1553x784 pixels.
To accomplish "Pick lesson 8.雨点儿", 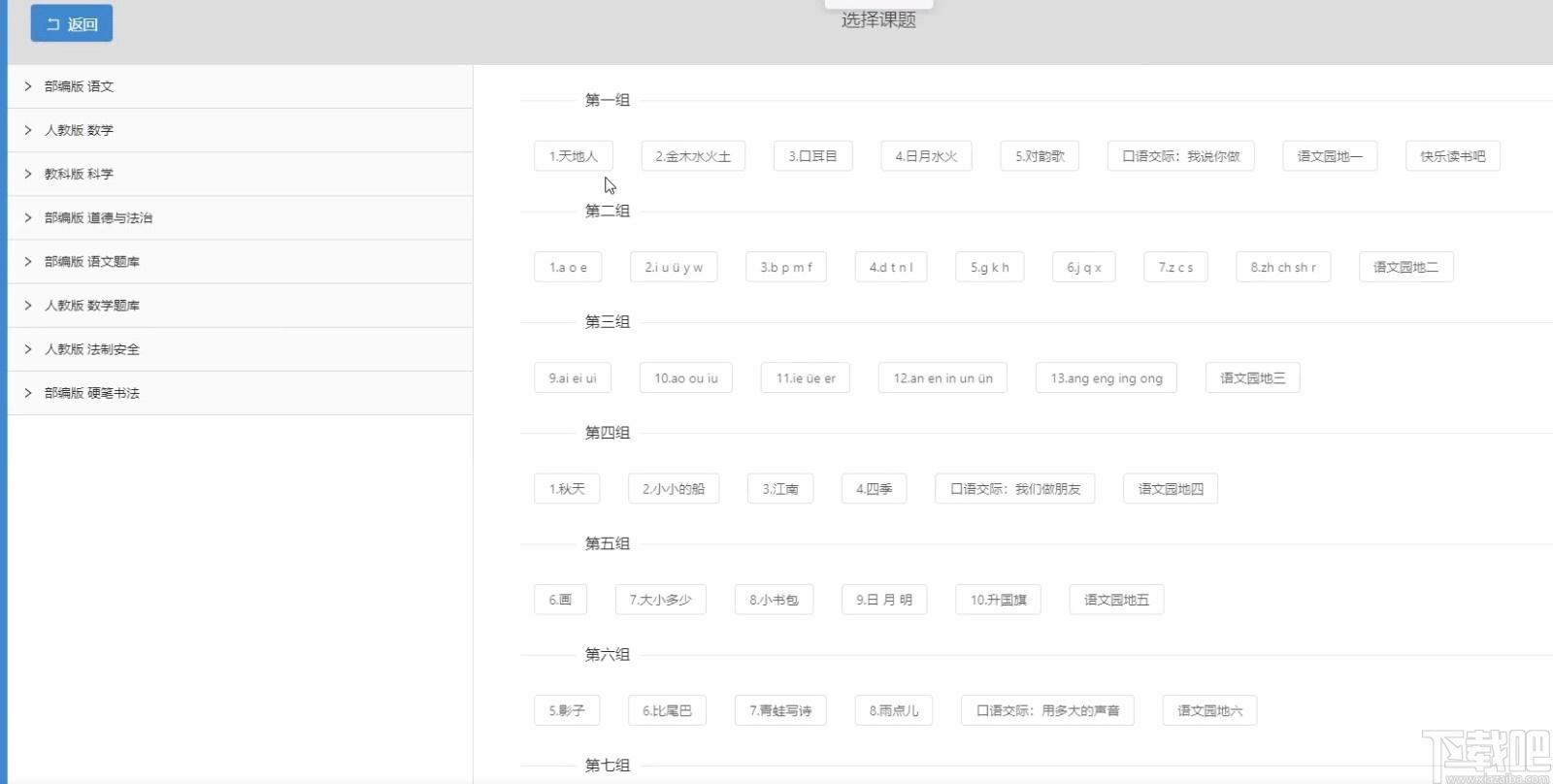I will [894, 711].
